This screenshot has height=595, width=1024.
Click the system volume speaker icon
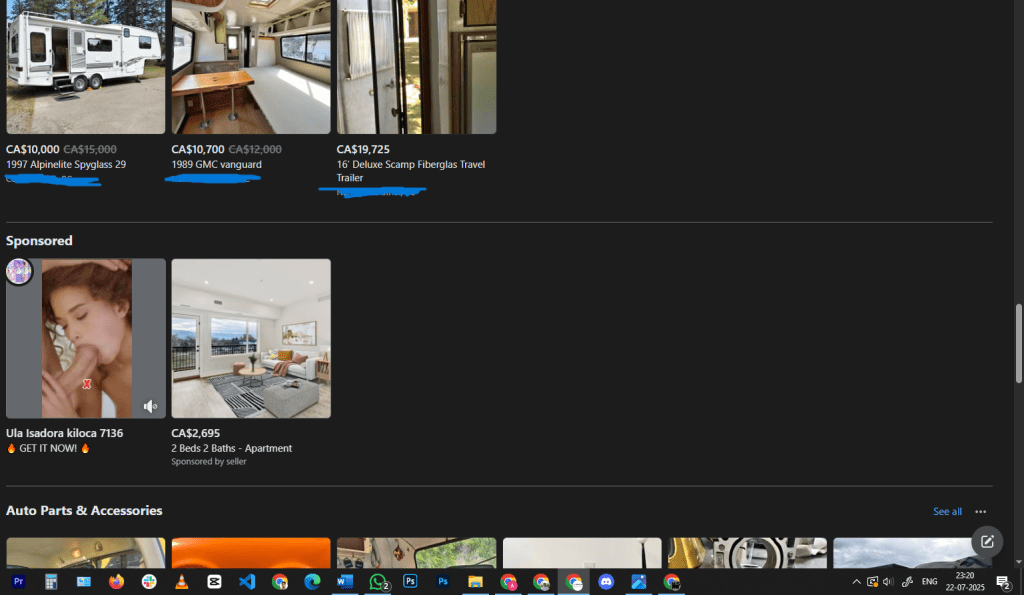888,582
